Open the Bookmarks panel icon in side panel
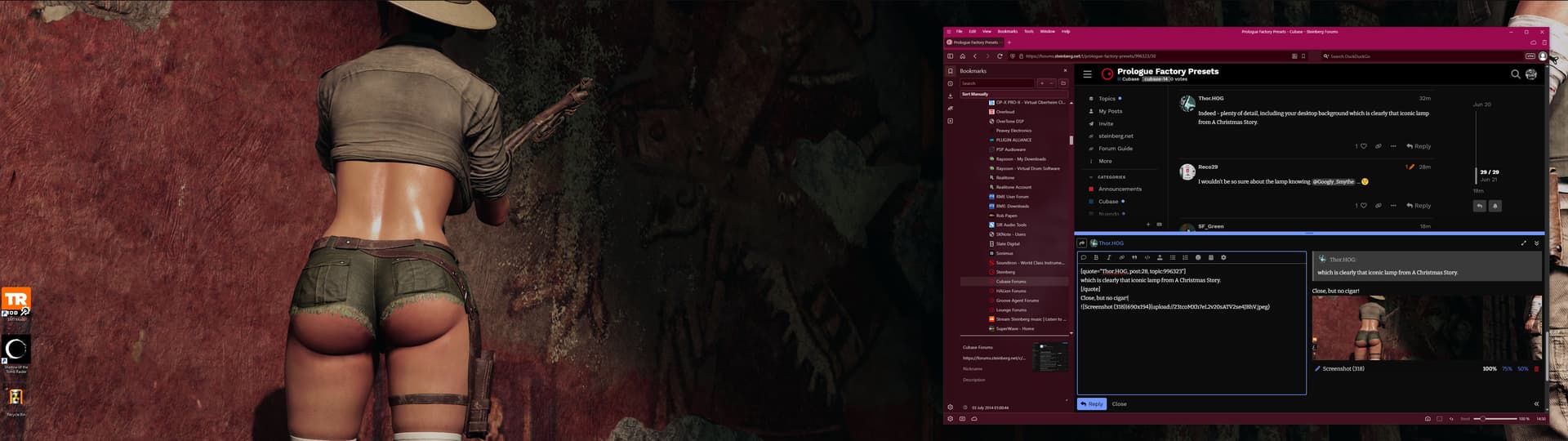 point(950,71)
